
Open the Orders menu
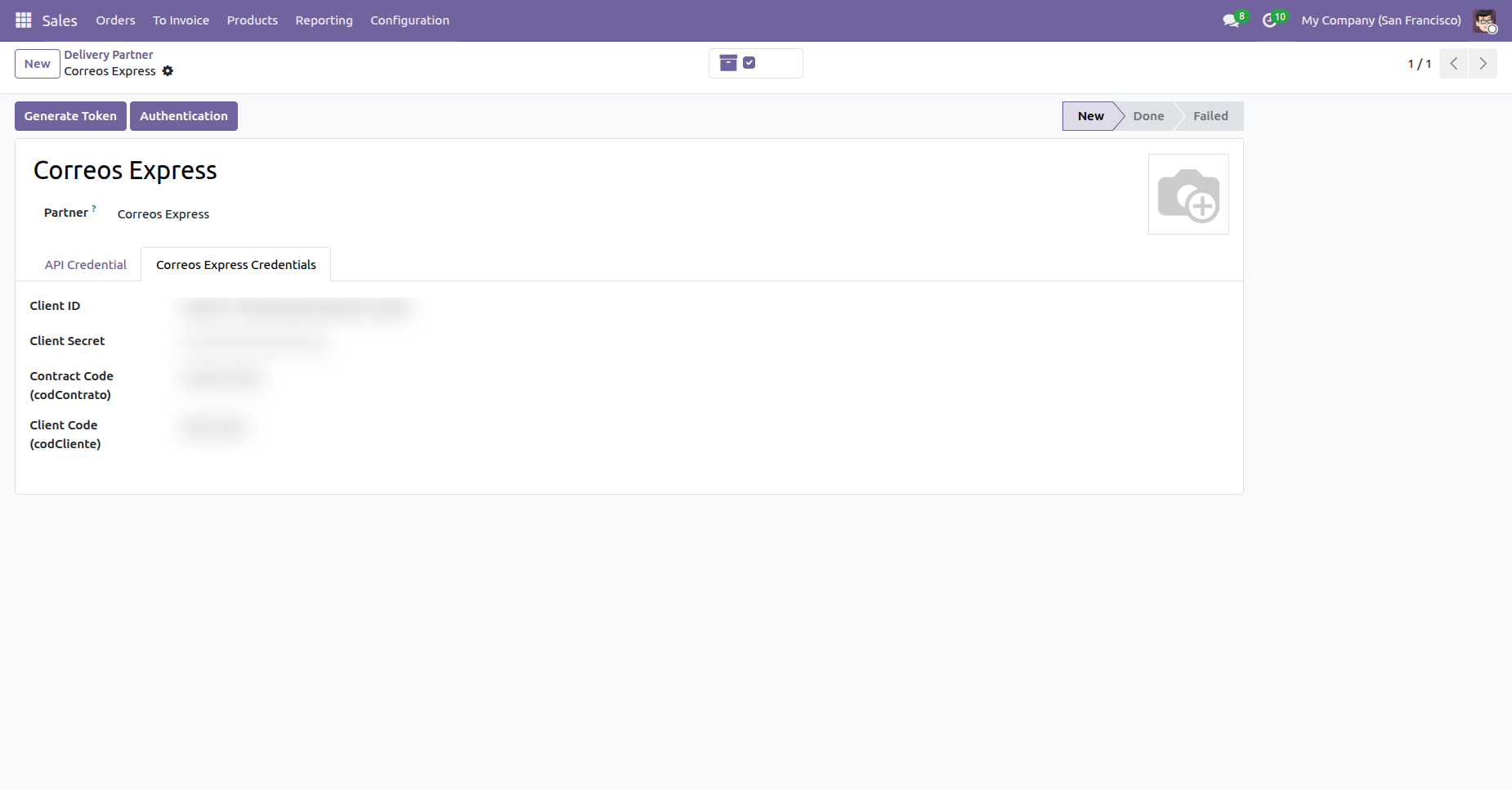[115, 20]
